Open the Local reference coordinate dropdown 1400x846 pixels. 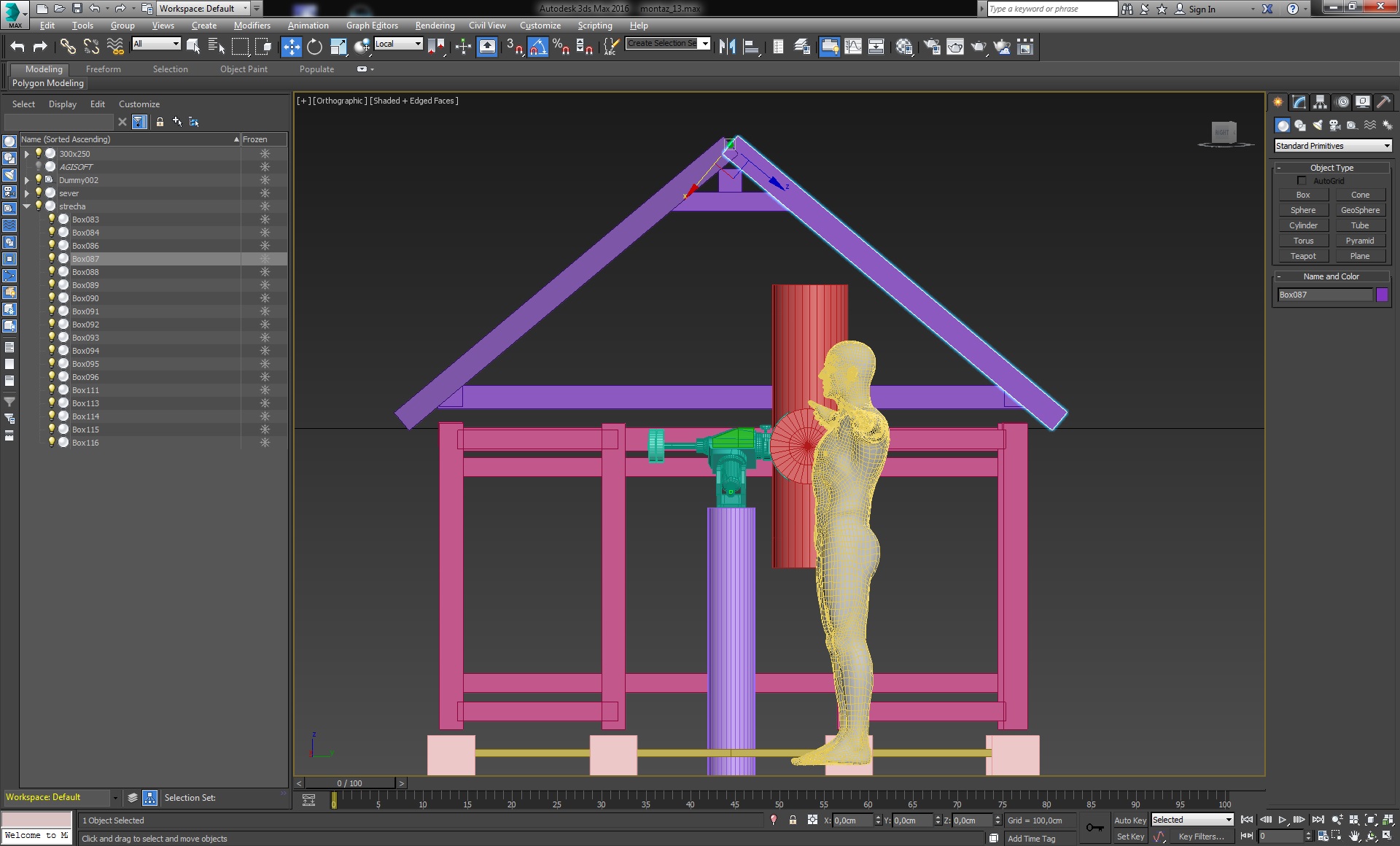(x=398, y=44)
